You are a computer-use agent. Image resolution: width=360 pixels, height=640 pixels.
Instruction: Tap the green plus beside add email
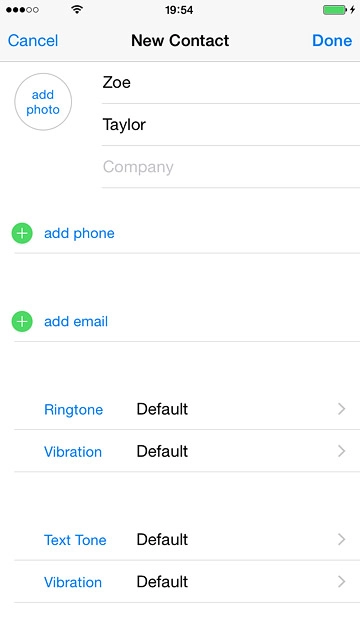pyautogui.click(x=22, y=322)
